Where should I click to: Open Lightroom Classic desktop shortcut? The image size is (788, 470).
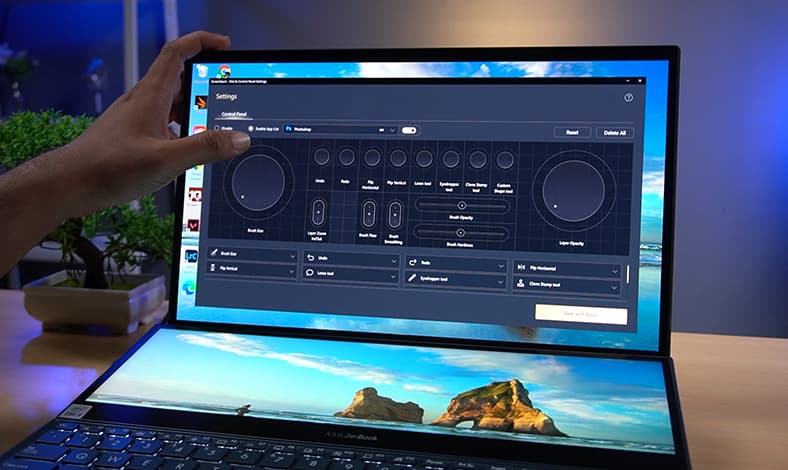[x=191, y=256]
